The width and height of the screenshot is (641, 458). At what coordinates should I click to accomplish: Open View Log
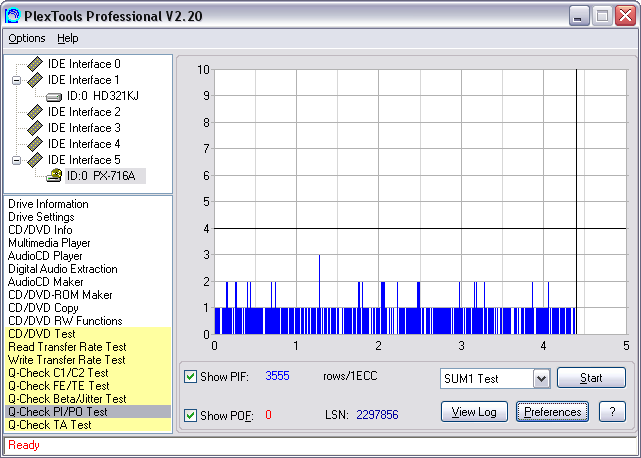[474, 412]
